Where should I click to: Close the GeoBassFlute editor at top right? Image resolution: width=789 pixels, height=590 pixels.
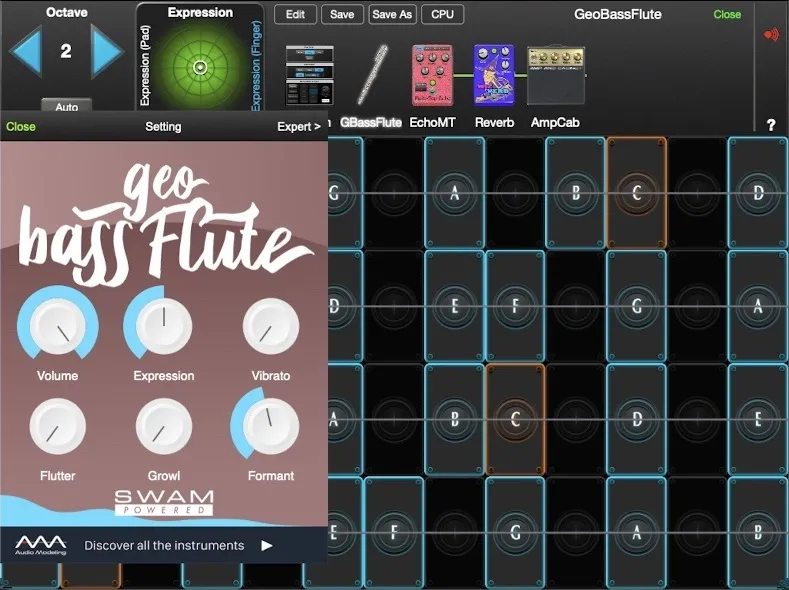[x=727, y=14]
